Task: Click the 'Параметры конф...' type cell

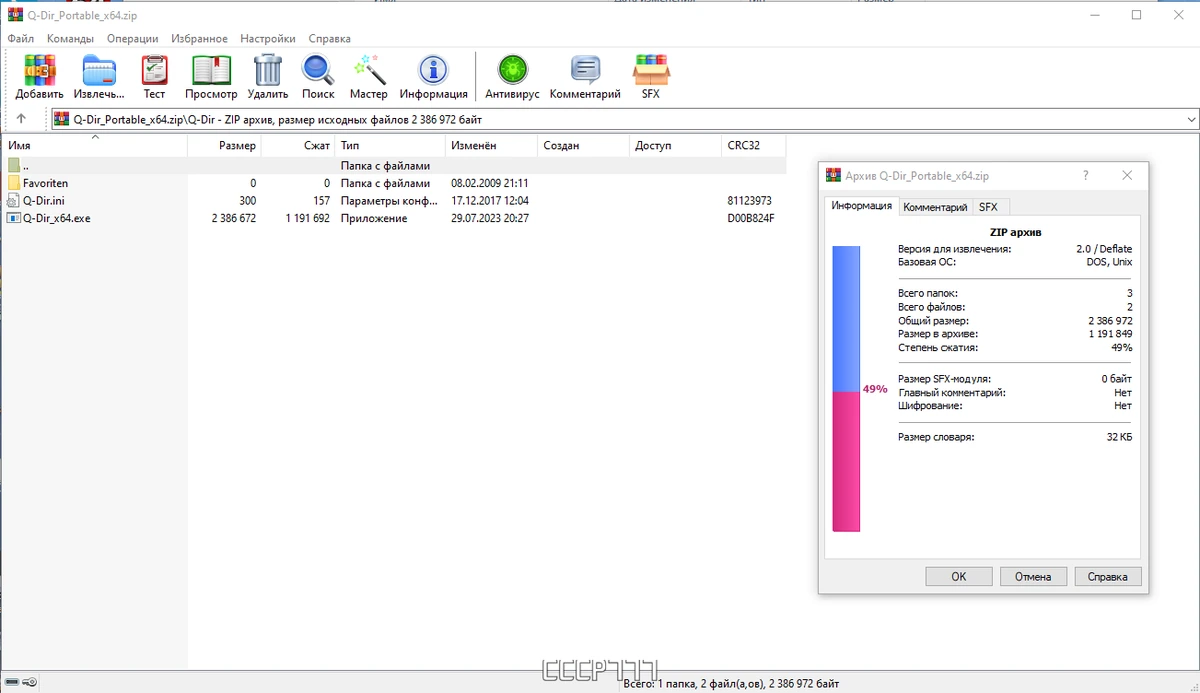Action: click(x=389, y=200)
